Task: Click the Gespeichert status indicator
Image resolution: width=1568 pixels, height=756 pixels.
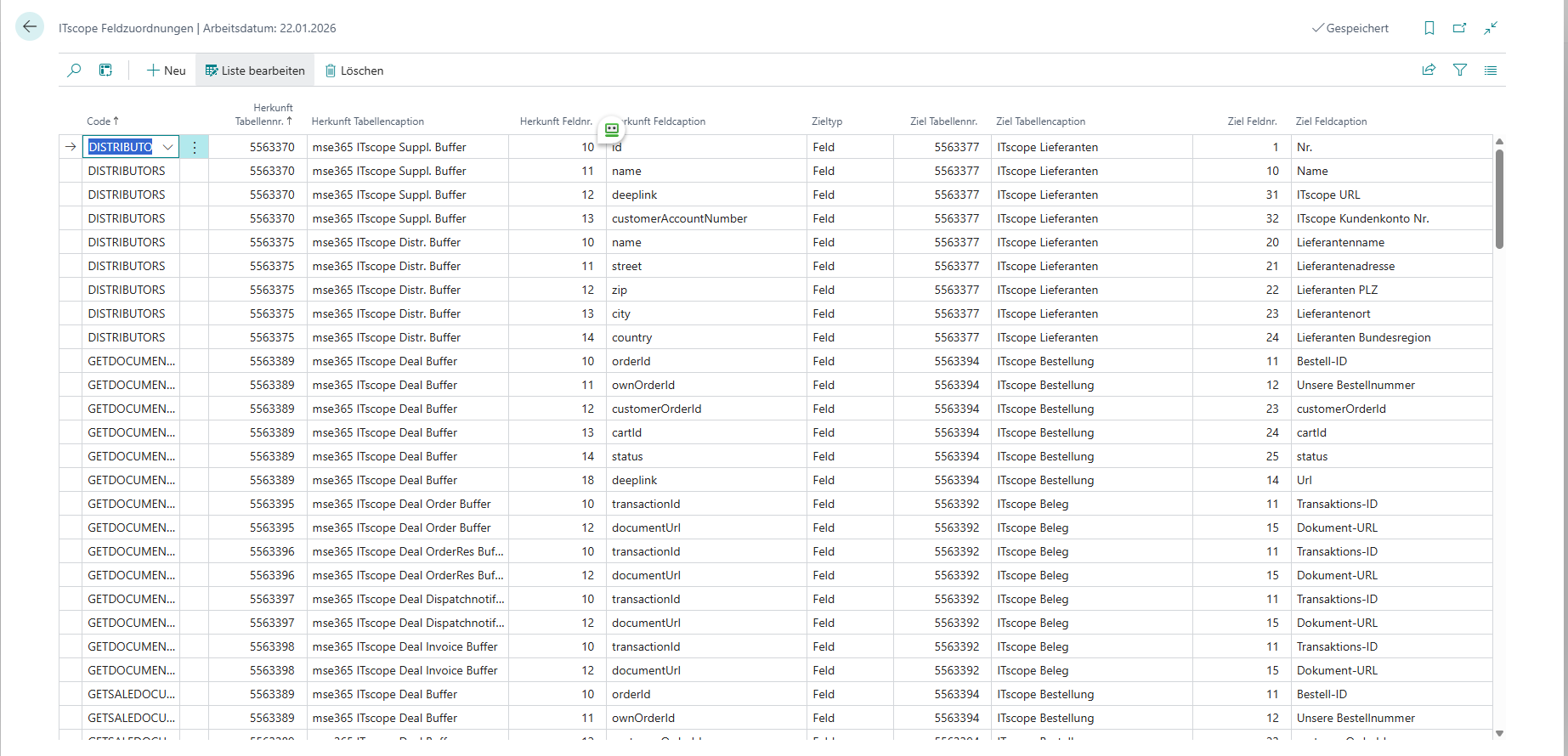Action: (x=1350, y=28)
